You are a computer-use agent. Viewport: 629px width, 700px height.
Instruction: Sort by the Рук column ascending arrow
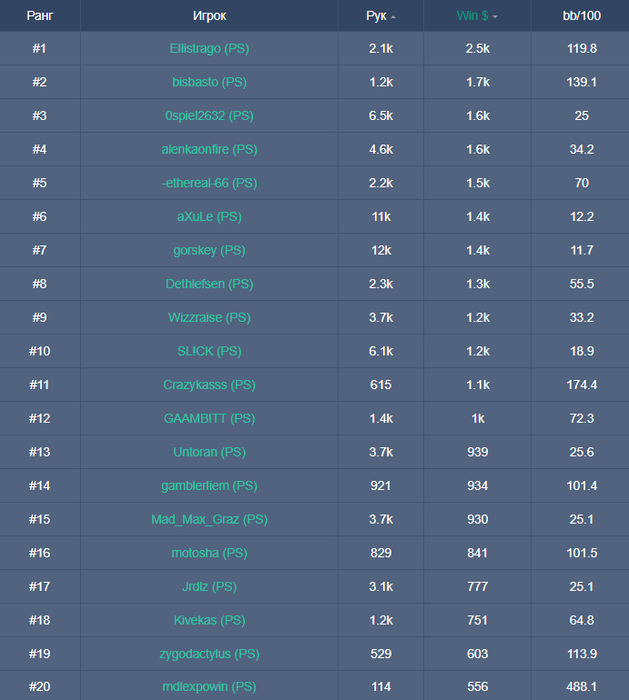(393, 17)
